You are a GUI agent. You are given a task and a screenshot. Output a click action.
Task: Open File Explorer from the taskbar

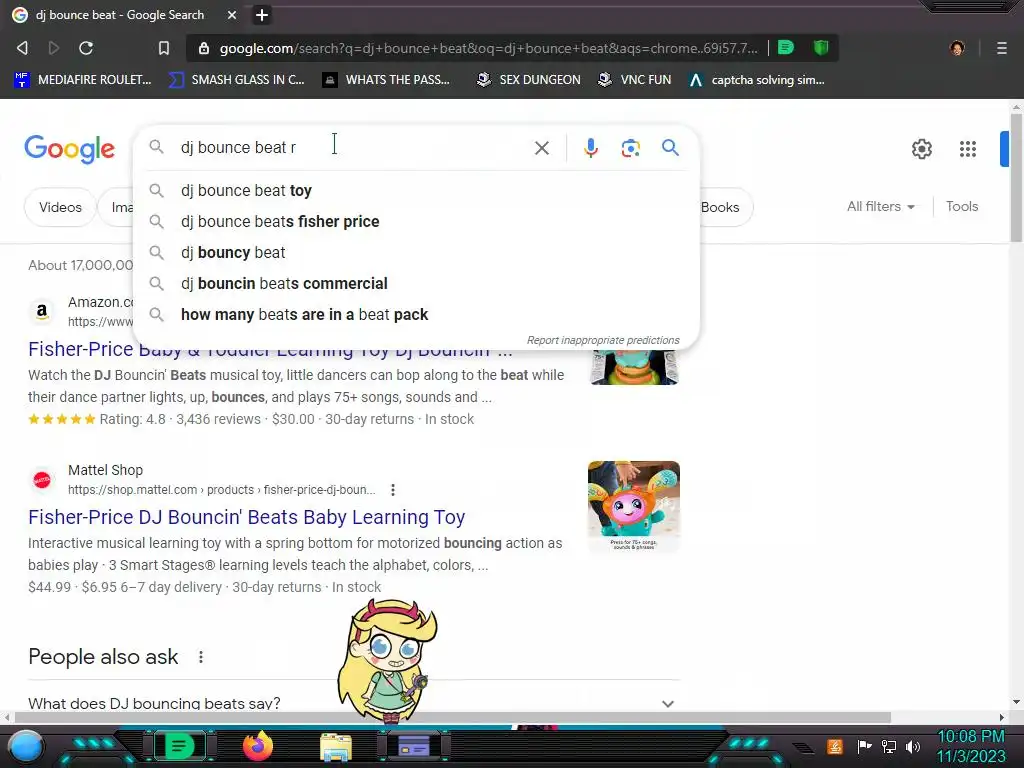(x=336, y=747)
